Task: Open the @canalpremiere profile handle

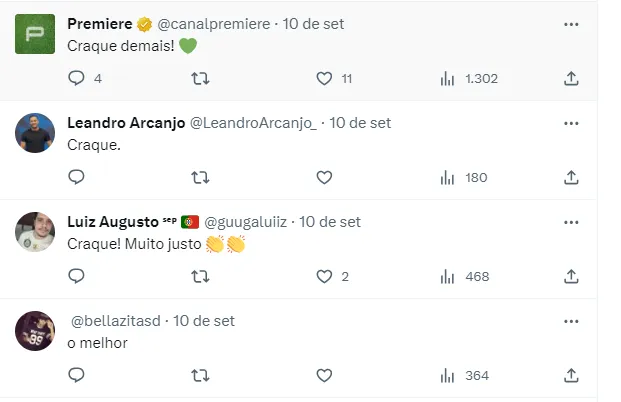Action: click(x=213, y=24)
